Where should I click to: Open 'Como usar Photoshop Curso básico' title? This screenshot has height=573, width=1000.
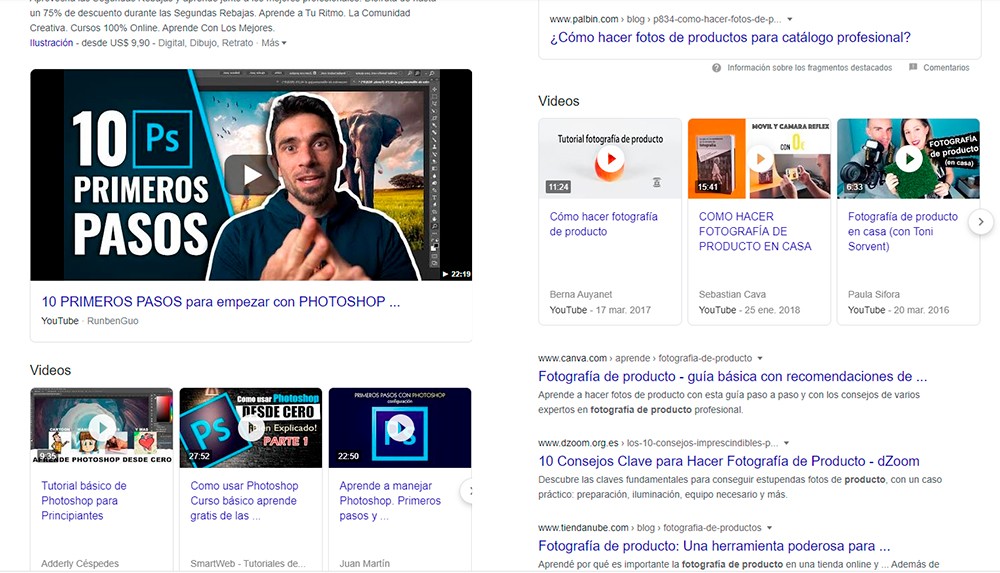(244, 500)
